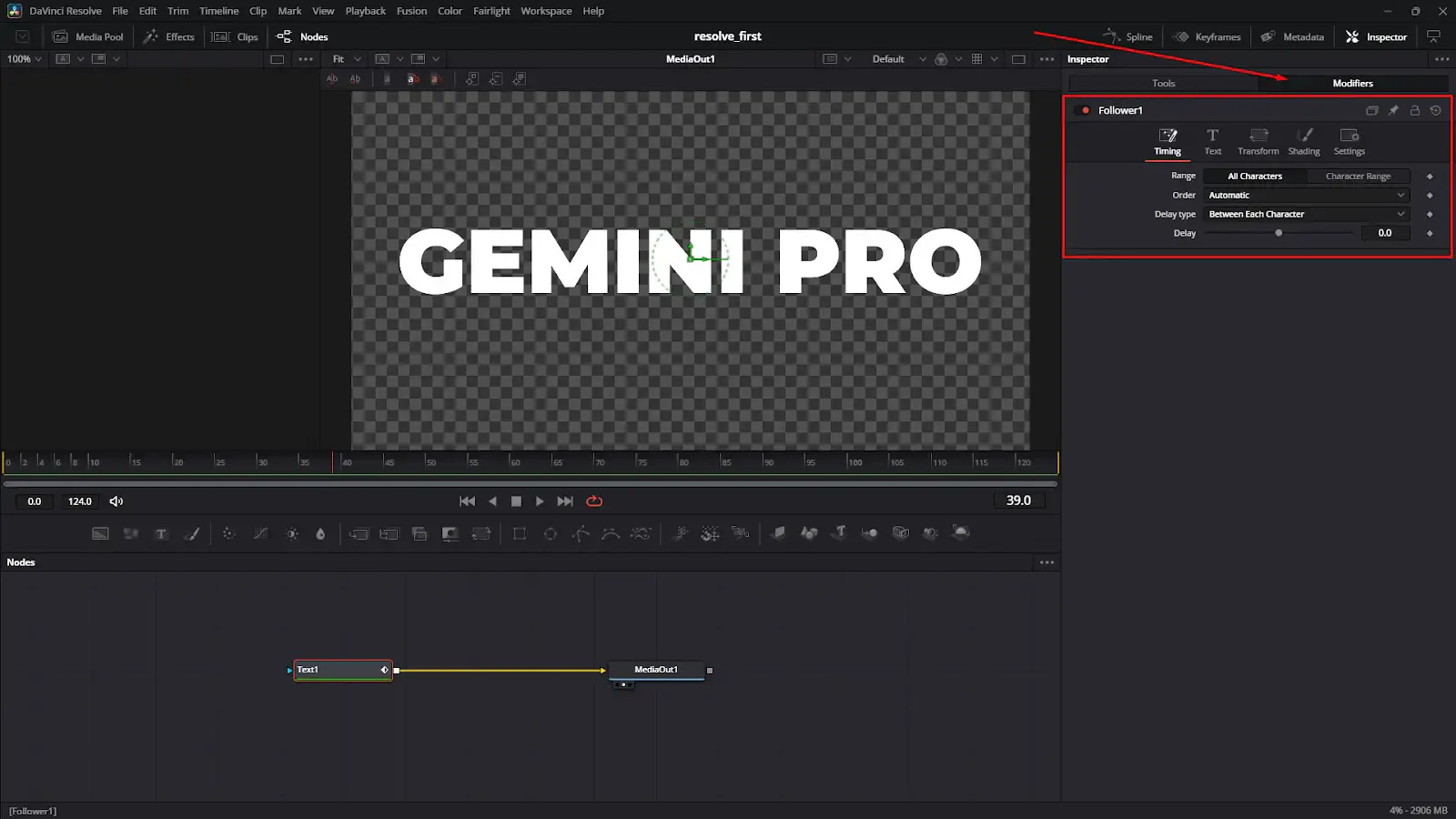Toggle the Nodes panel button
This screenshot has height=819, width=1456.
point(302,37)
